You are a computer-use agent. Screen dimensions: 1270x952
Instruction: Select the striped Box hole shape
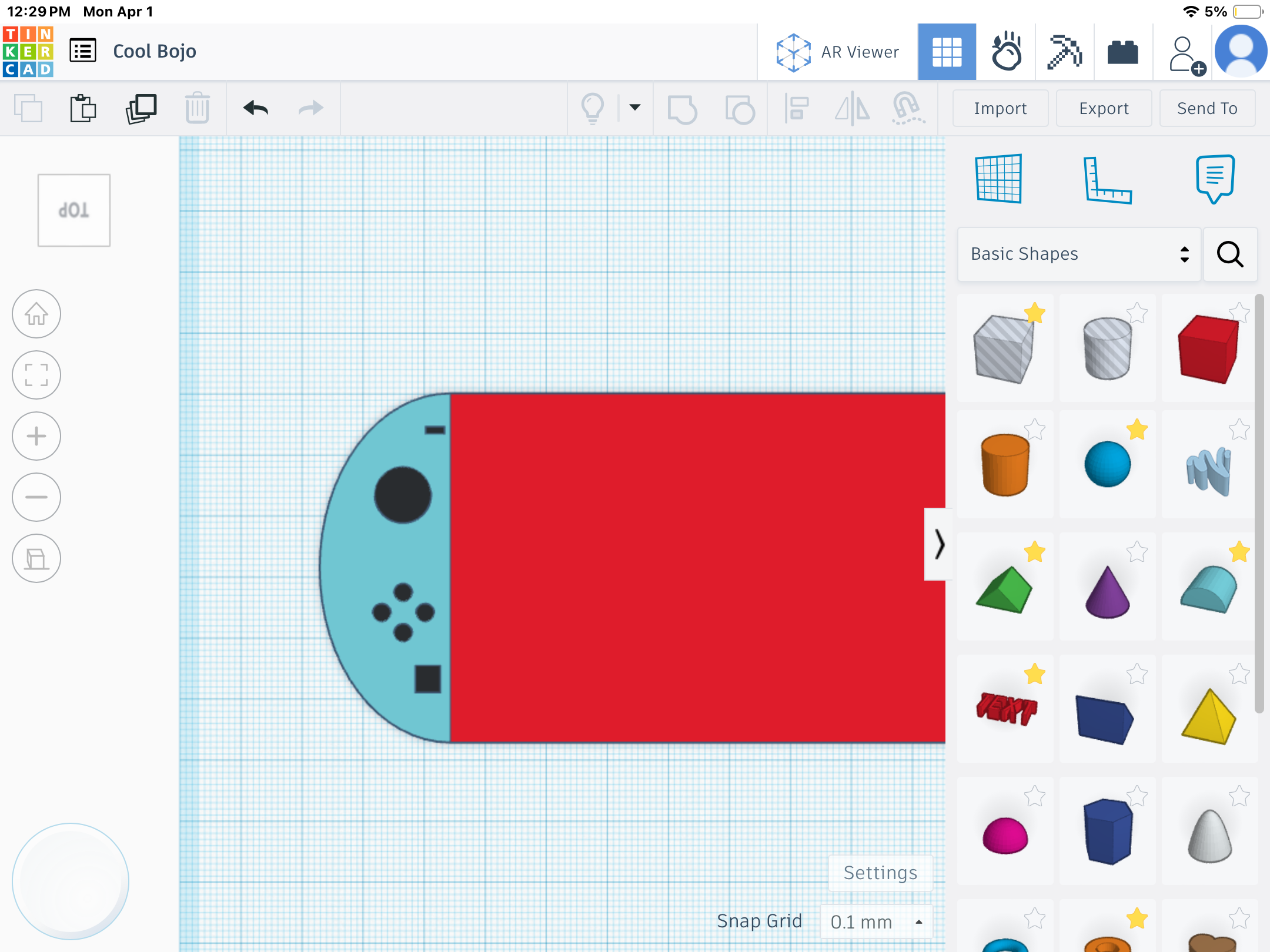click(1003, 349)
